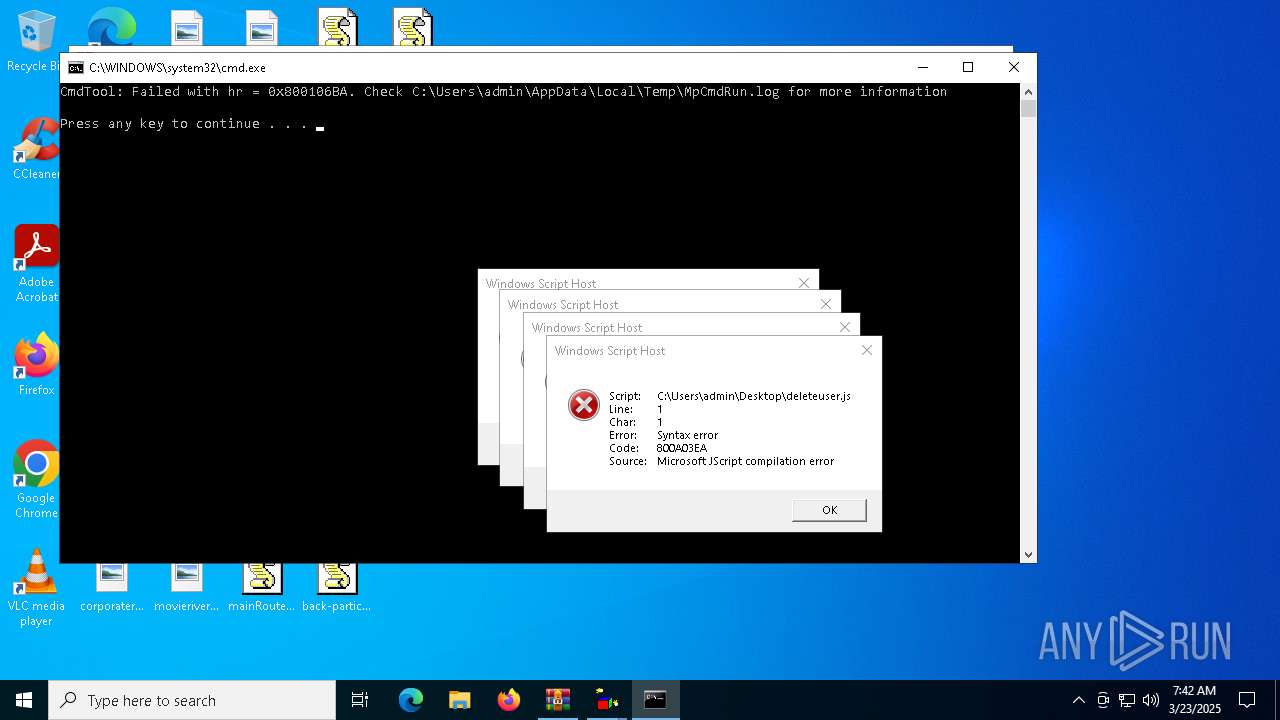Screen dimensions: 1280x720
Task: Launch Microsoft Edge from the taskbar
Action: pos(411,700)
